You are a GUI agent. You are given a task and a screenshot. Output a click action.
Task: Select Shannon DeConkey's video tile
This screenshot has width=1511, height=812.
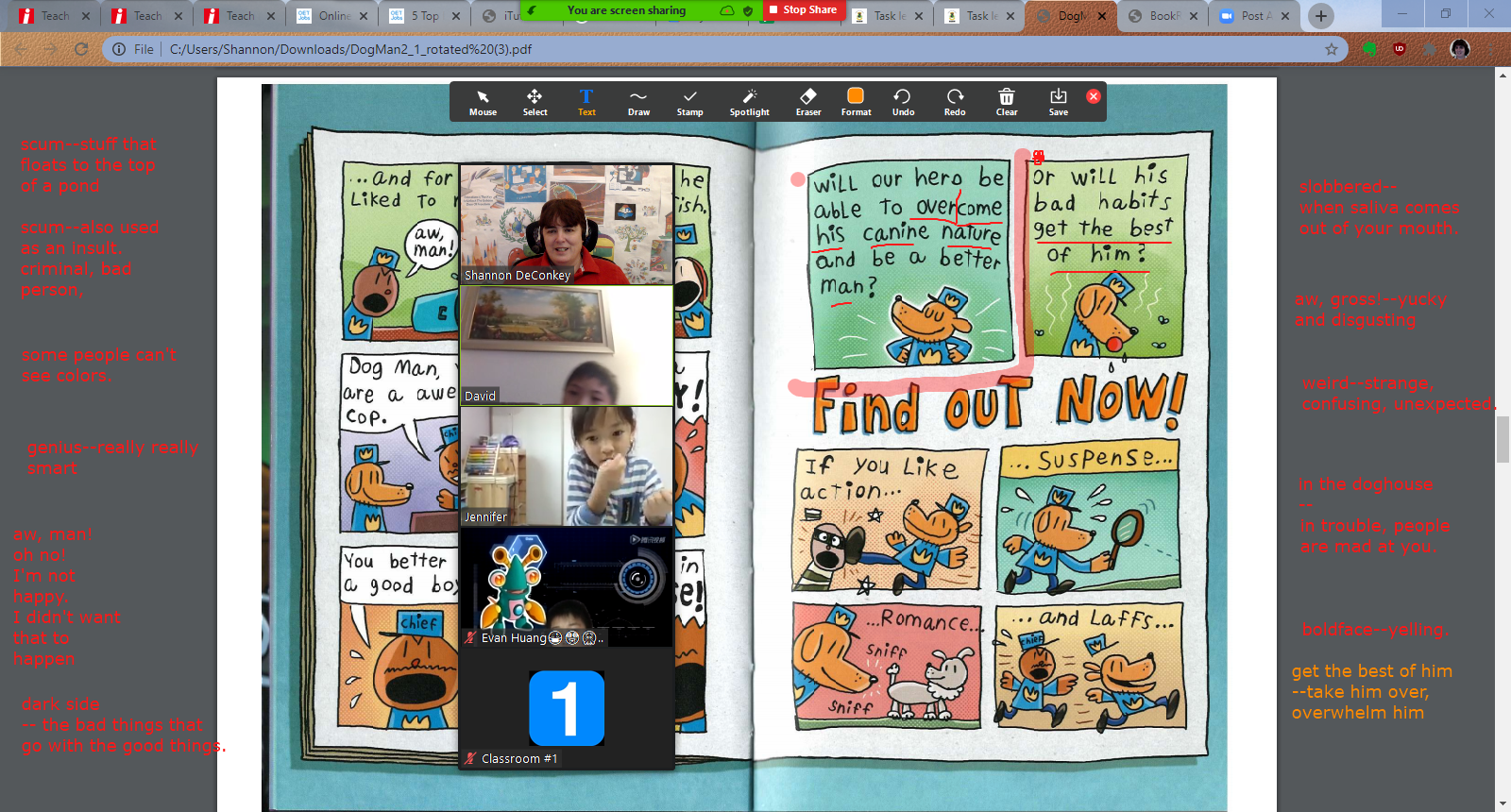[567, 225]
